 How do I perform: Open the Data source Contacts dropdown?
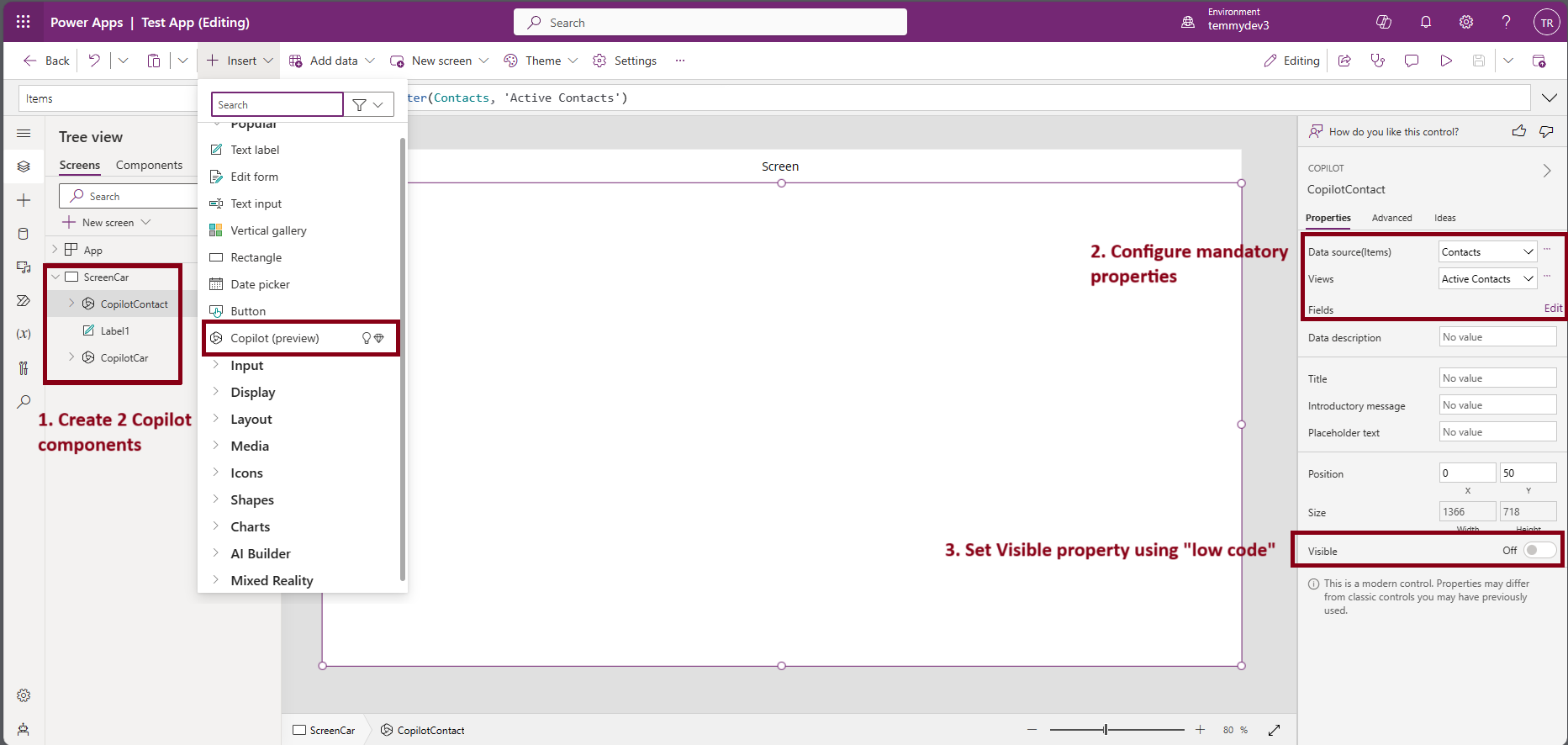coord(1488,251)
